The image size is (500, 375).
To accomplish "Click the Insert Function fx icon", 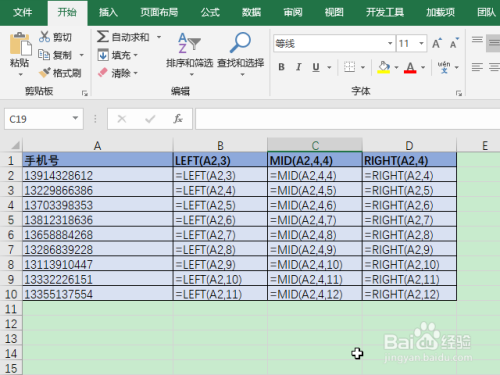I will point(178,119).
